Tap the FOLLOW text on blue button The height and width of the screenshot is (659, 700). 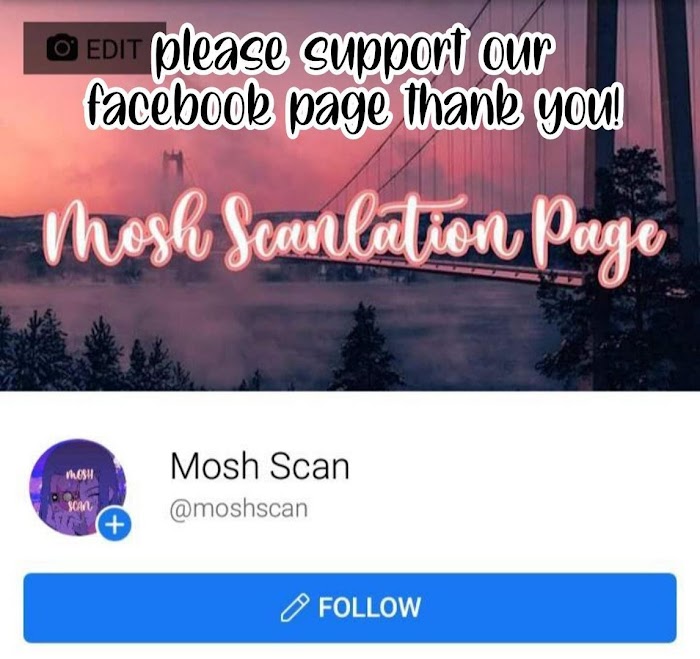pyautogui.click(x=369, y=608)
